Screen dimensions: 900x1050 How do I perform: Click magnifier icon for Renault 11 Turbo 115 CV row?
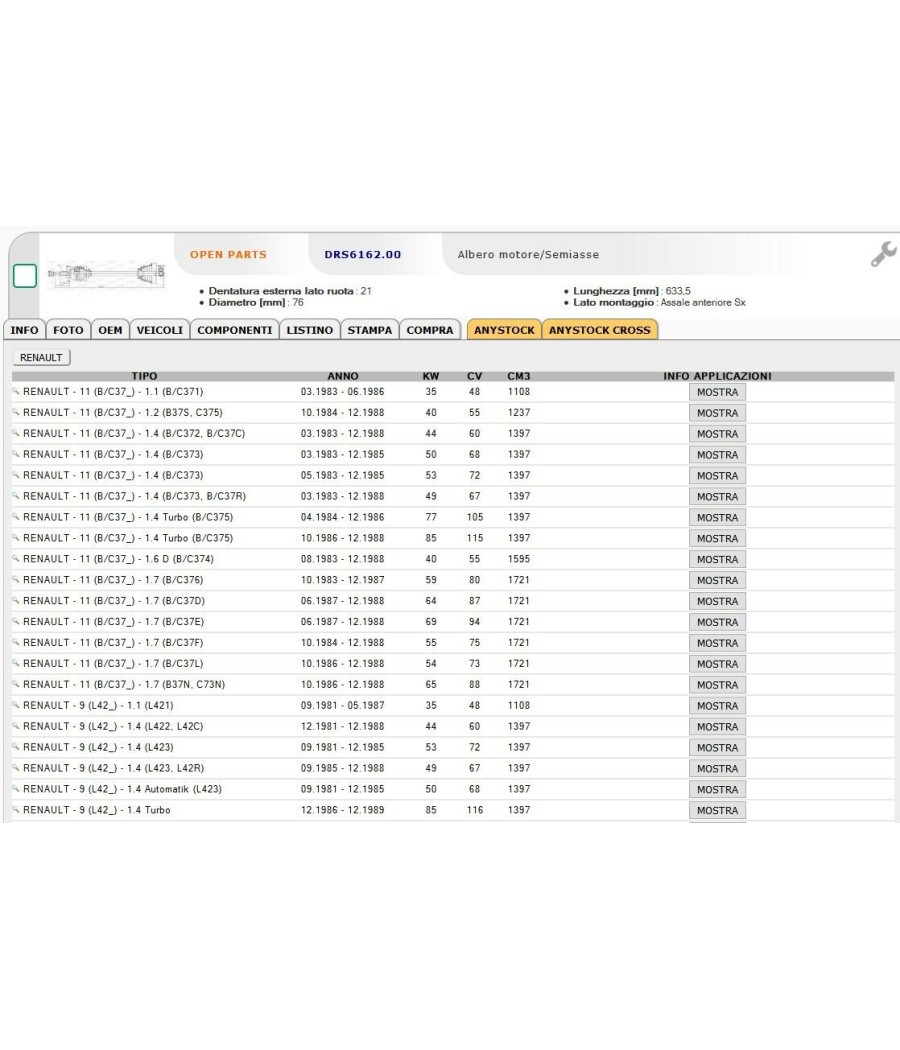click(15, 537)
